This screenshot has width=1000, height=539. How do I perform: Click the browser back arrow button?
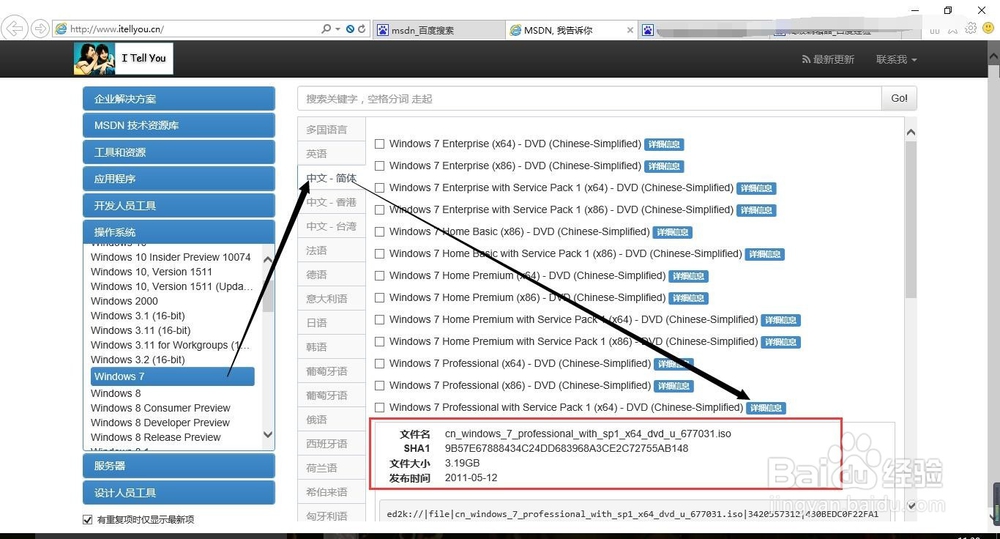pyautogui.click(x=14, y=29)
